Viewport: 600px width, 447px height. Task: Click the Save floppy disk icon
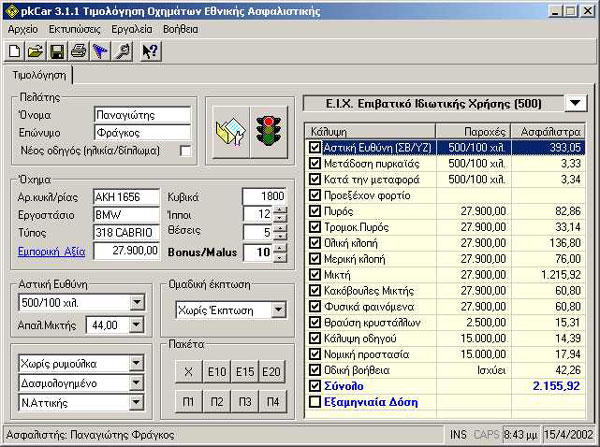57,51
